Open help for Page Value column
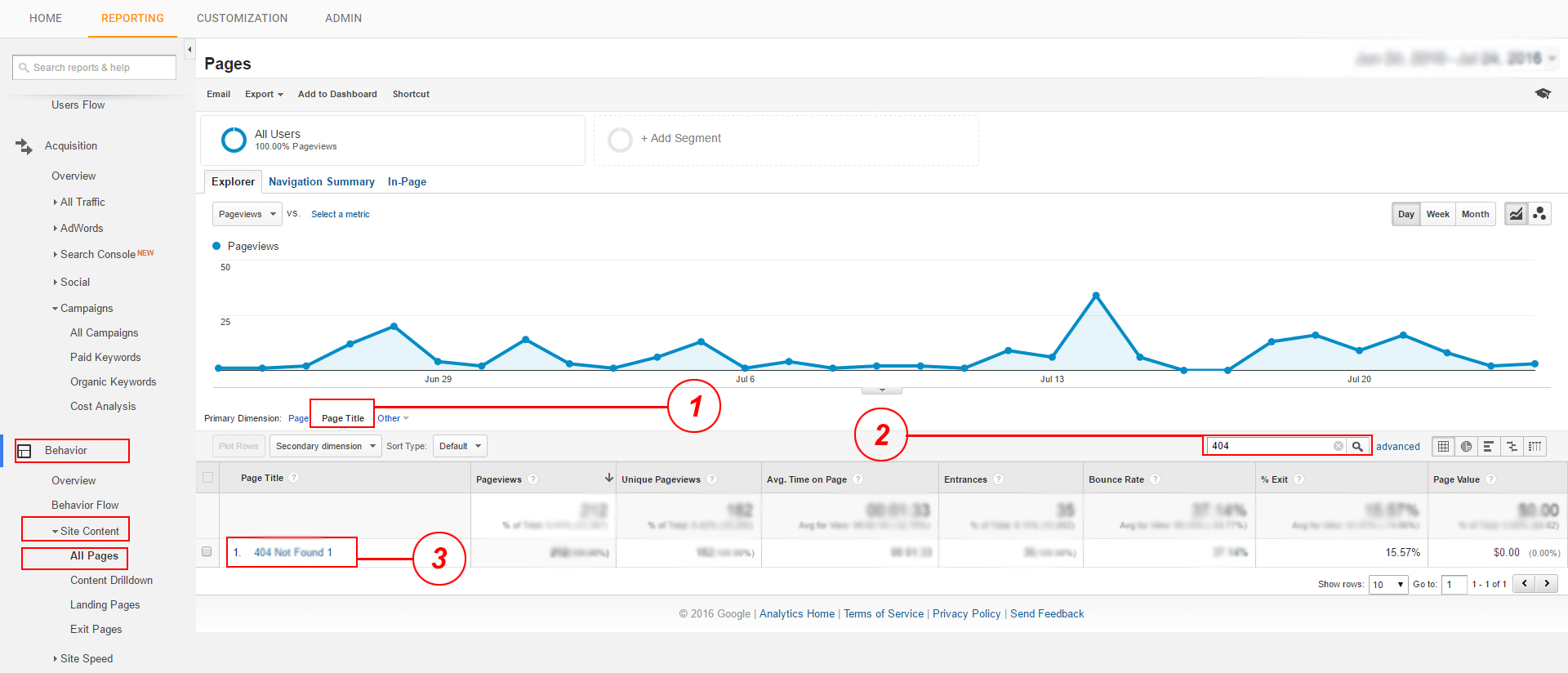1568x673 pixels. [x=1491, y=479]
